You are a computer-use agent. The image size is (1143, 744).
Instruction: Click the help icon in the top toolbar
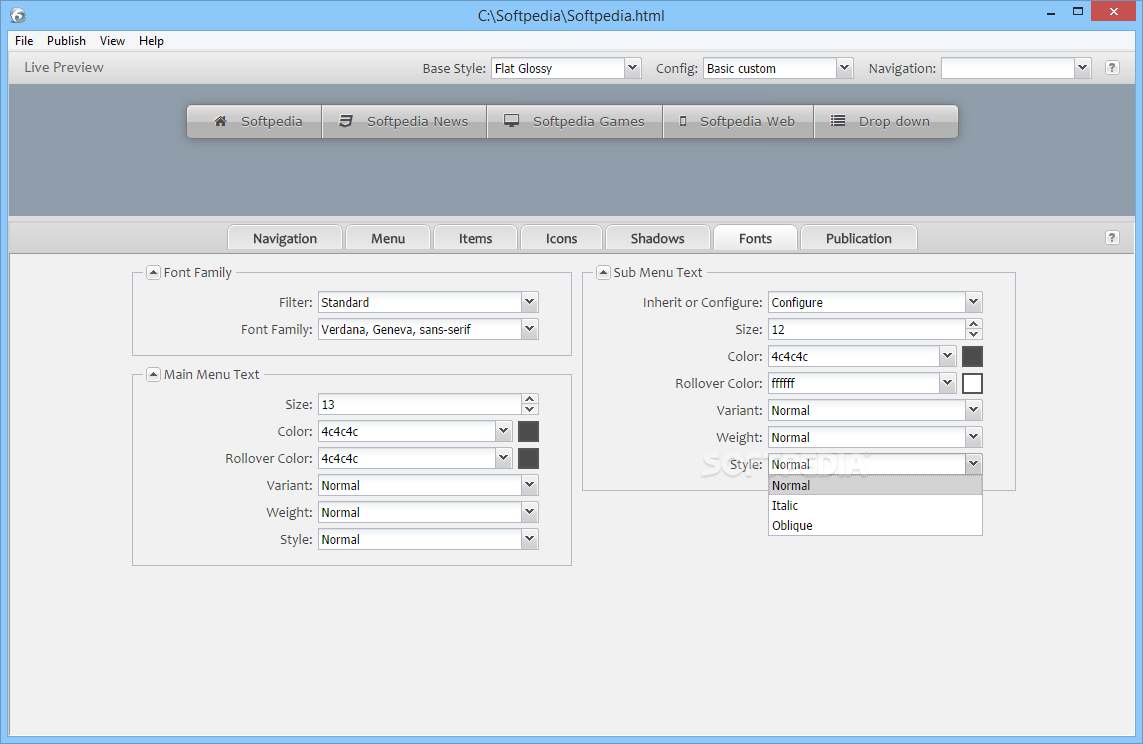coord(1112,68)
